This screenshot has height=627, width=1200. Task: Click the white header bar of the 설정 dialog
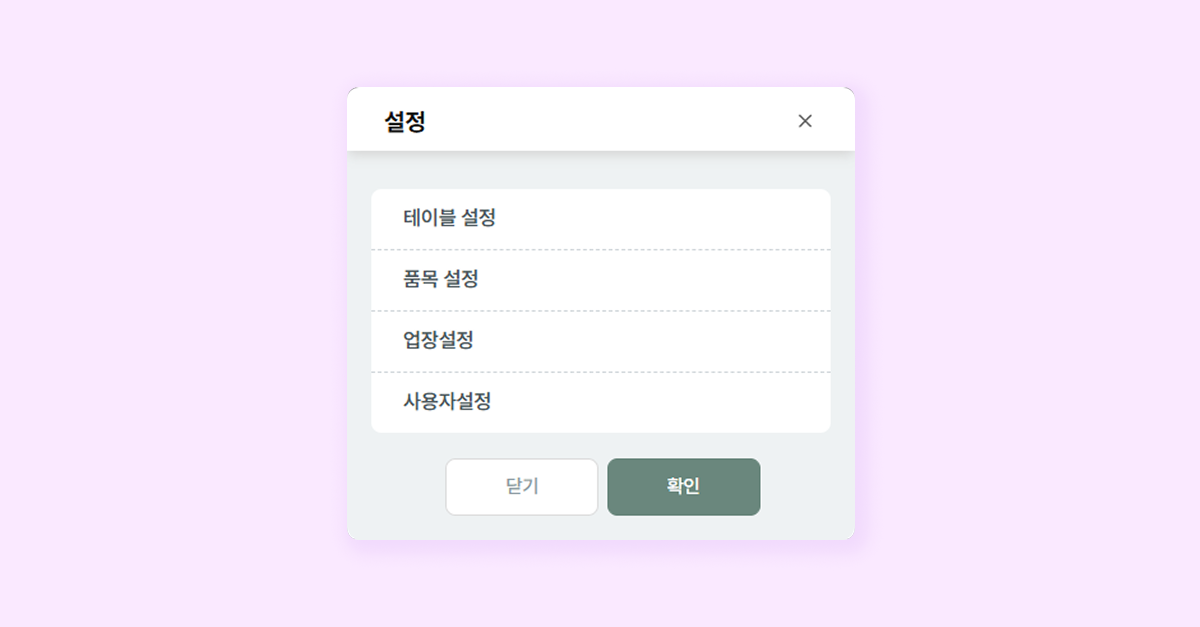click(x=600, y=120)
